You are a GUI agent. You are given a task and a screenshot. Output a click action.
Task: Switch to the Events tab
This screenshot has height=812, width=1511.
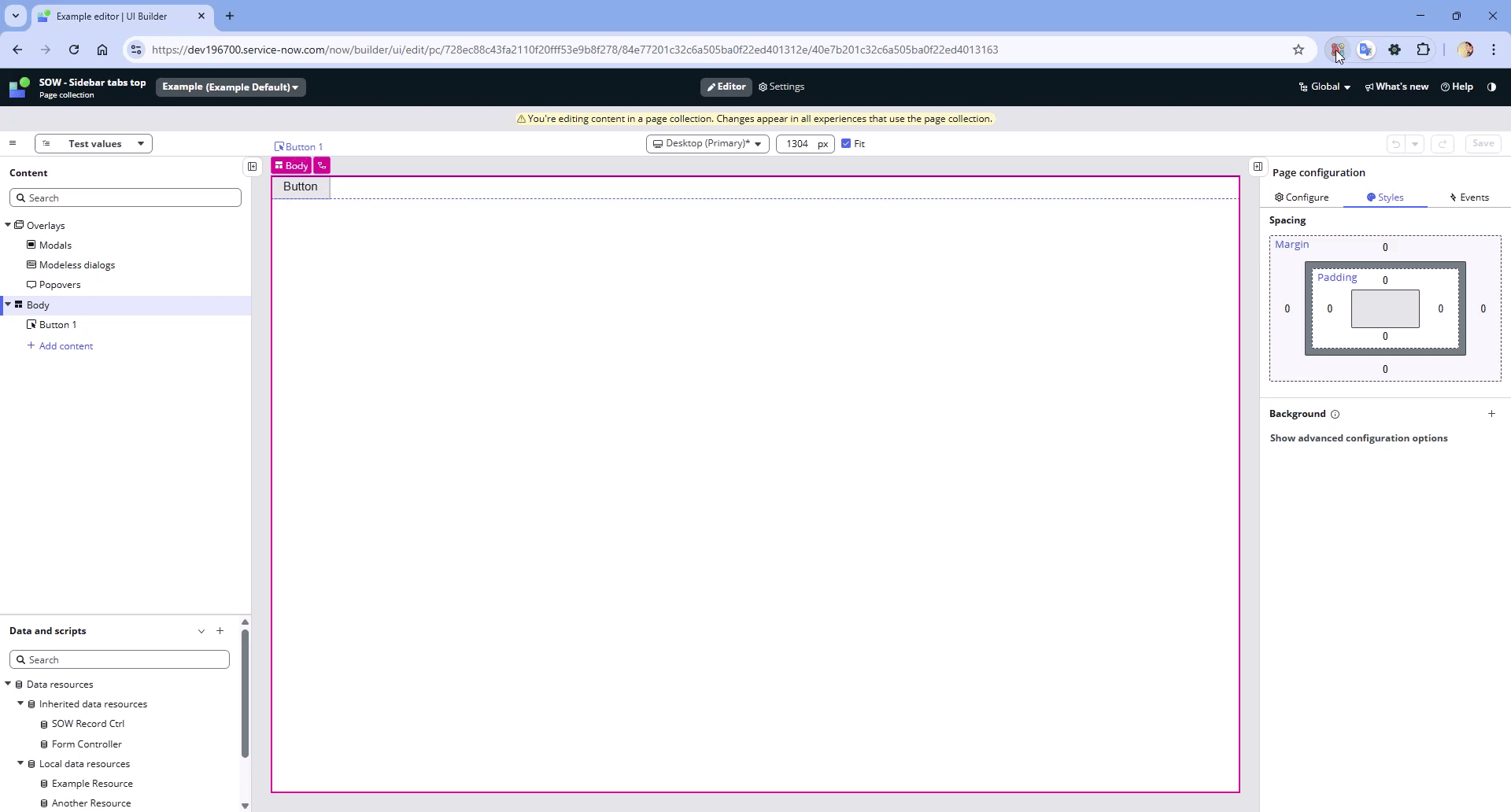coord(1469,197)
